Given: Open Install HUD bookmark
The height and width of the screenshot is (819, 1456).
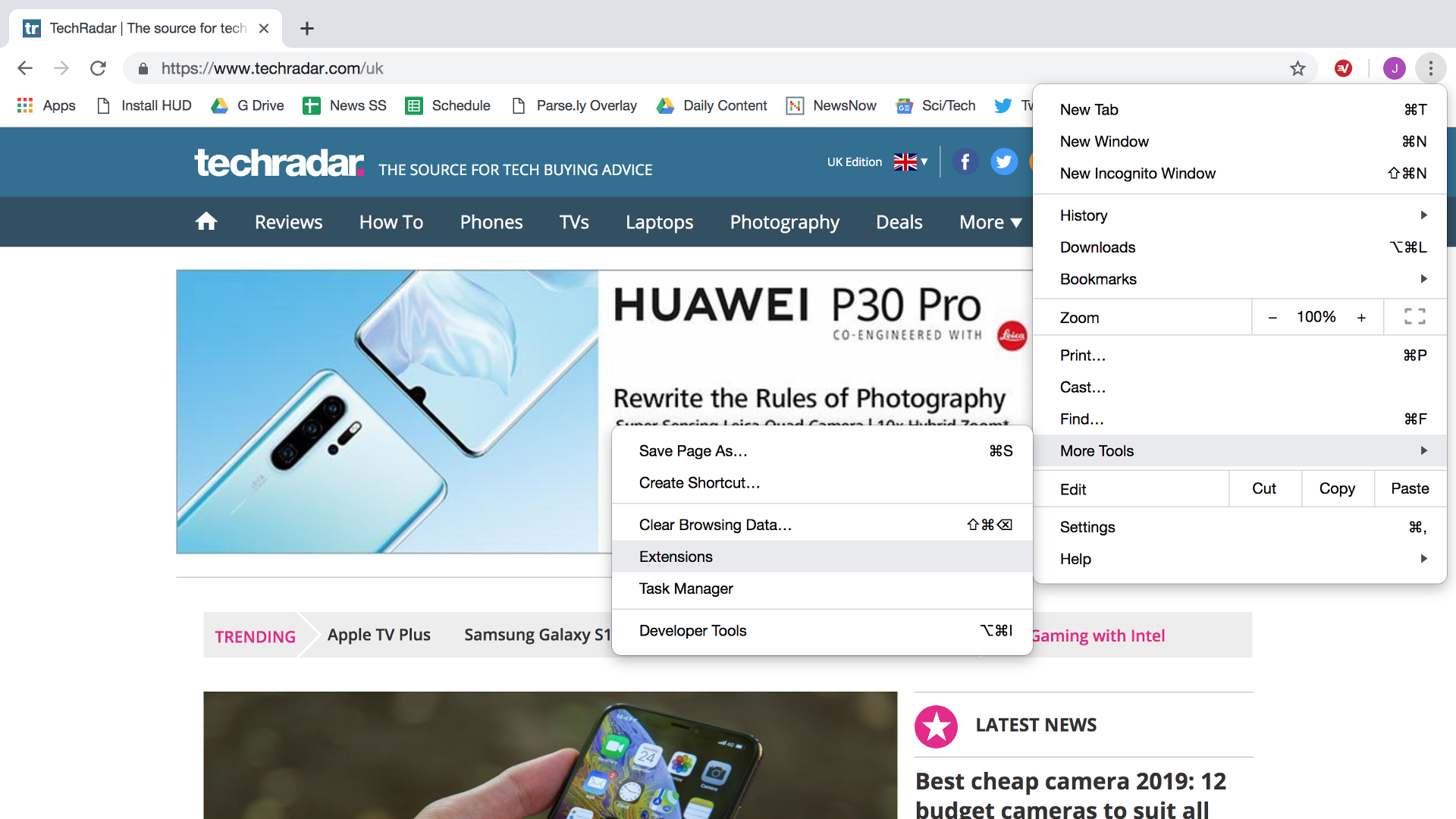Looking at the screenshot, I should click(x=144, y=105).
